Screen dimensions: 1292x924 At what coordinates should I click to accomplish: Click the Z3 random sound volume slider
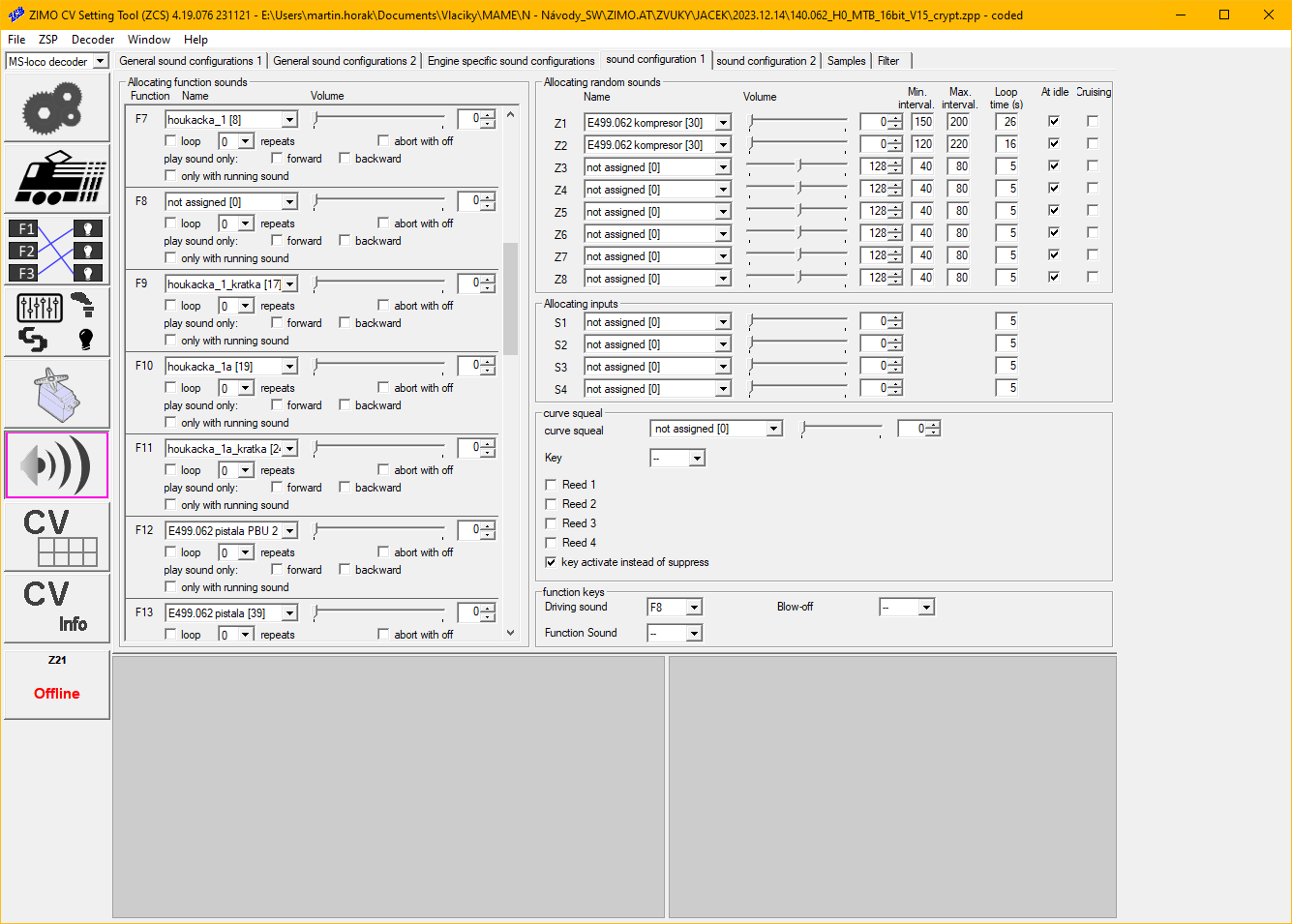click(797, 166)
